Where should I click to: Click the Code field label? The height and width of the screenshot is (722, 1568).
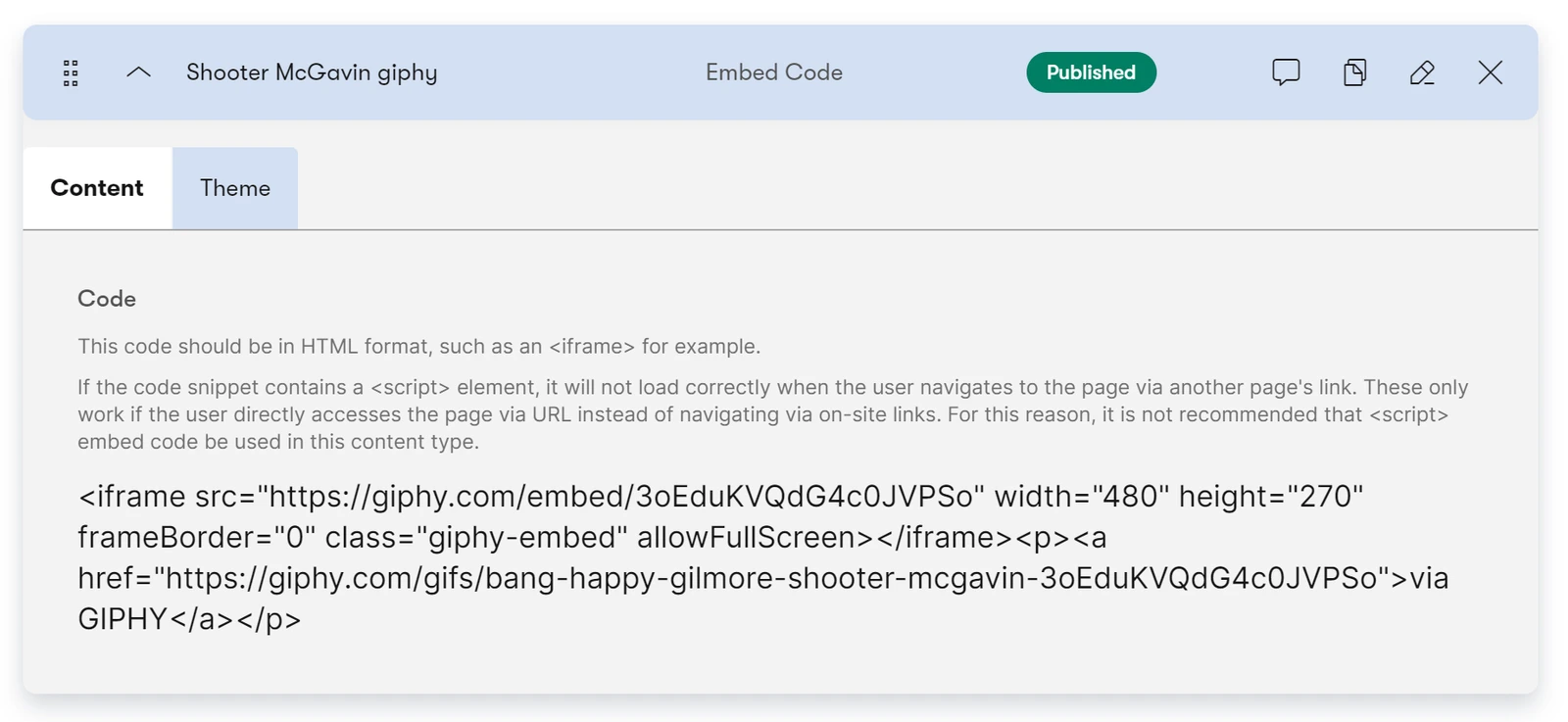coord(107,299)
